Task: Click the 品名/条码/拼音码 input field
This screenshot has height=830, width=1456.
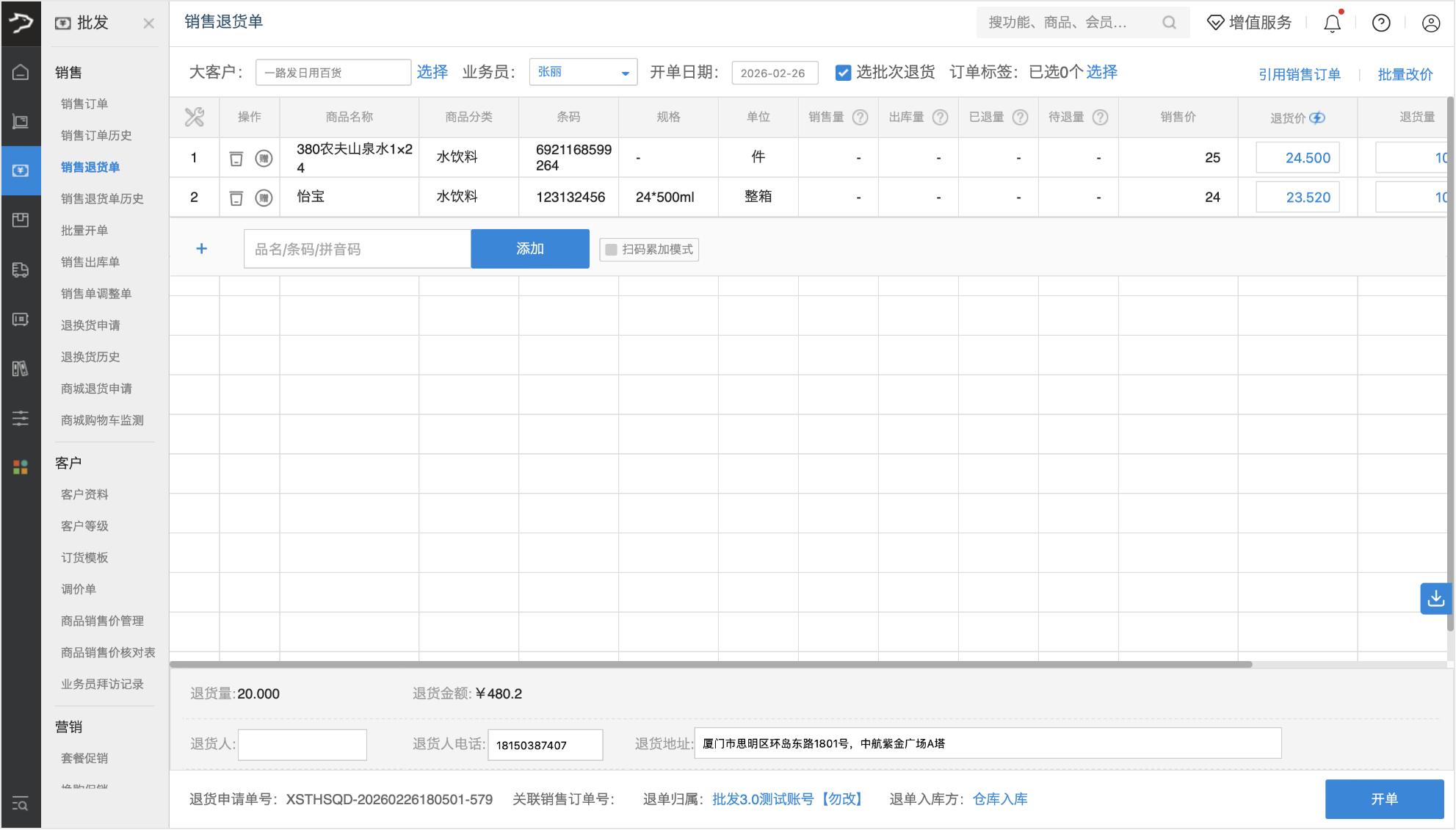Action: click(357, 249)
